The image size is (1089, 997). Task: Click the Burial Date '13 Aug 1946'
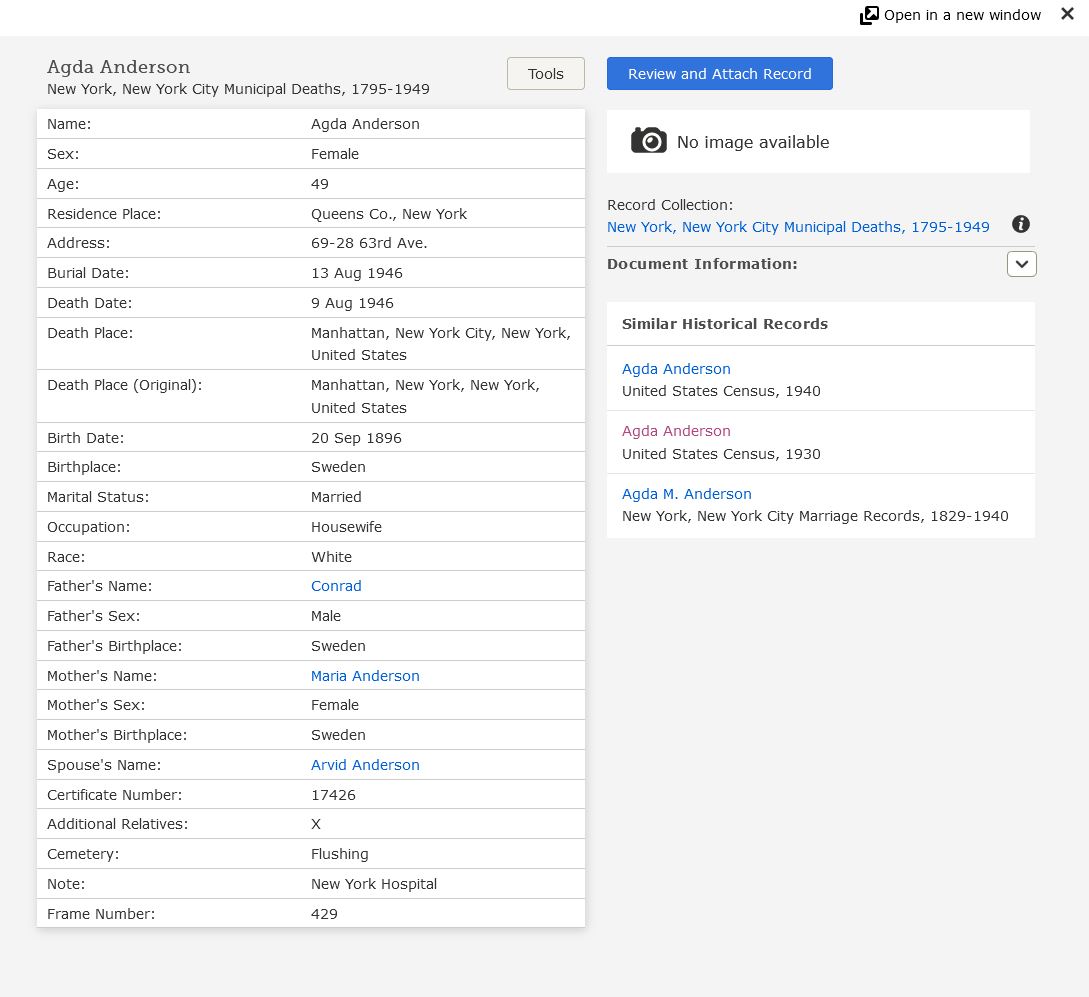pyautogui.click(x=357, y=273)
